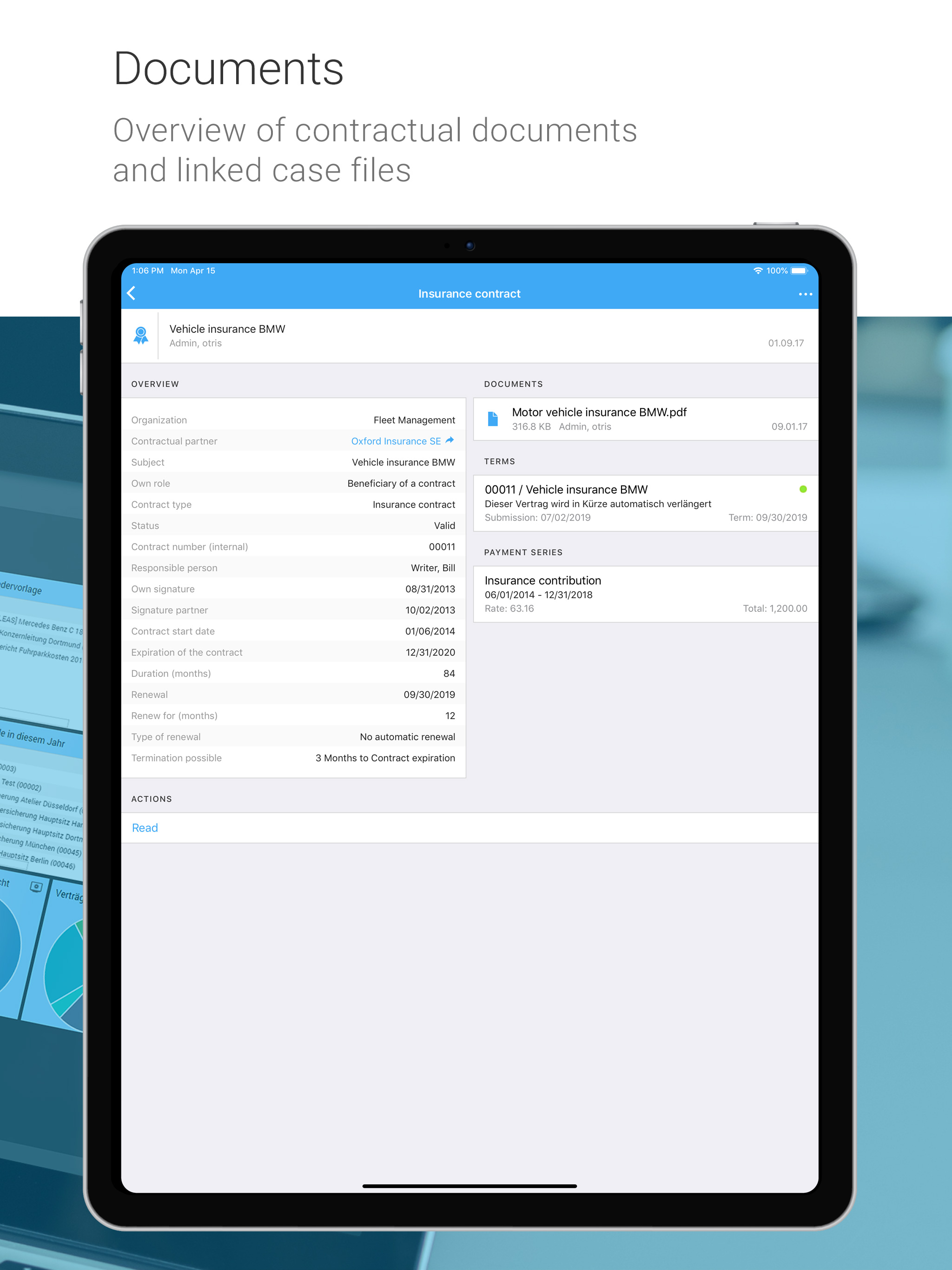The width and height of the screenshot is (952, 1270).
Task: Click the ACTIONS section heading
Action: point(152,799)
